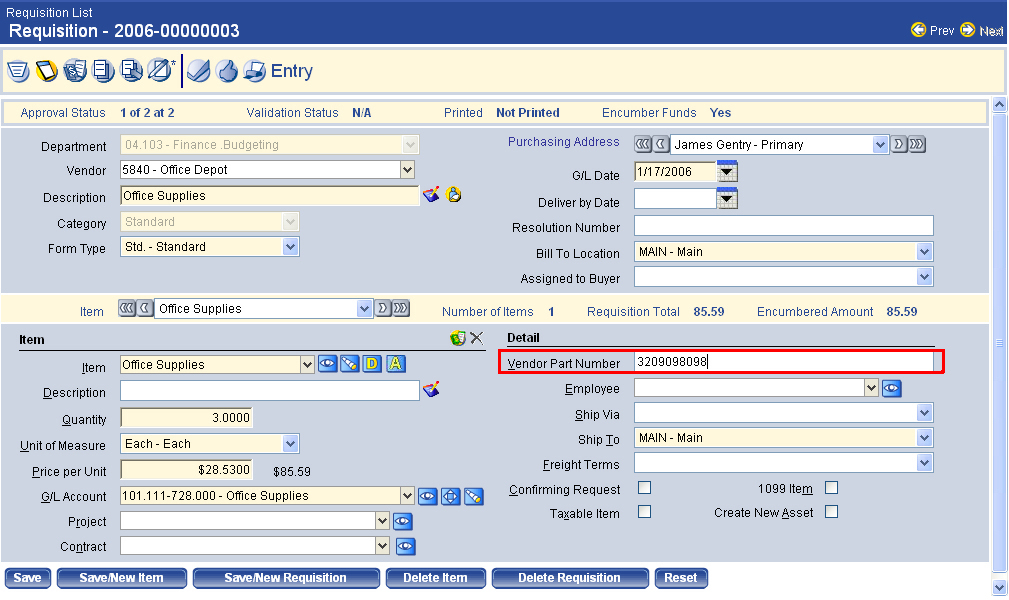Expand the Unit of Measure dropdown
Viewport: 1009px width, 600px height.
point(290,444)
